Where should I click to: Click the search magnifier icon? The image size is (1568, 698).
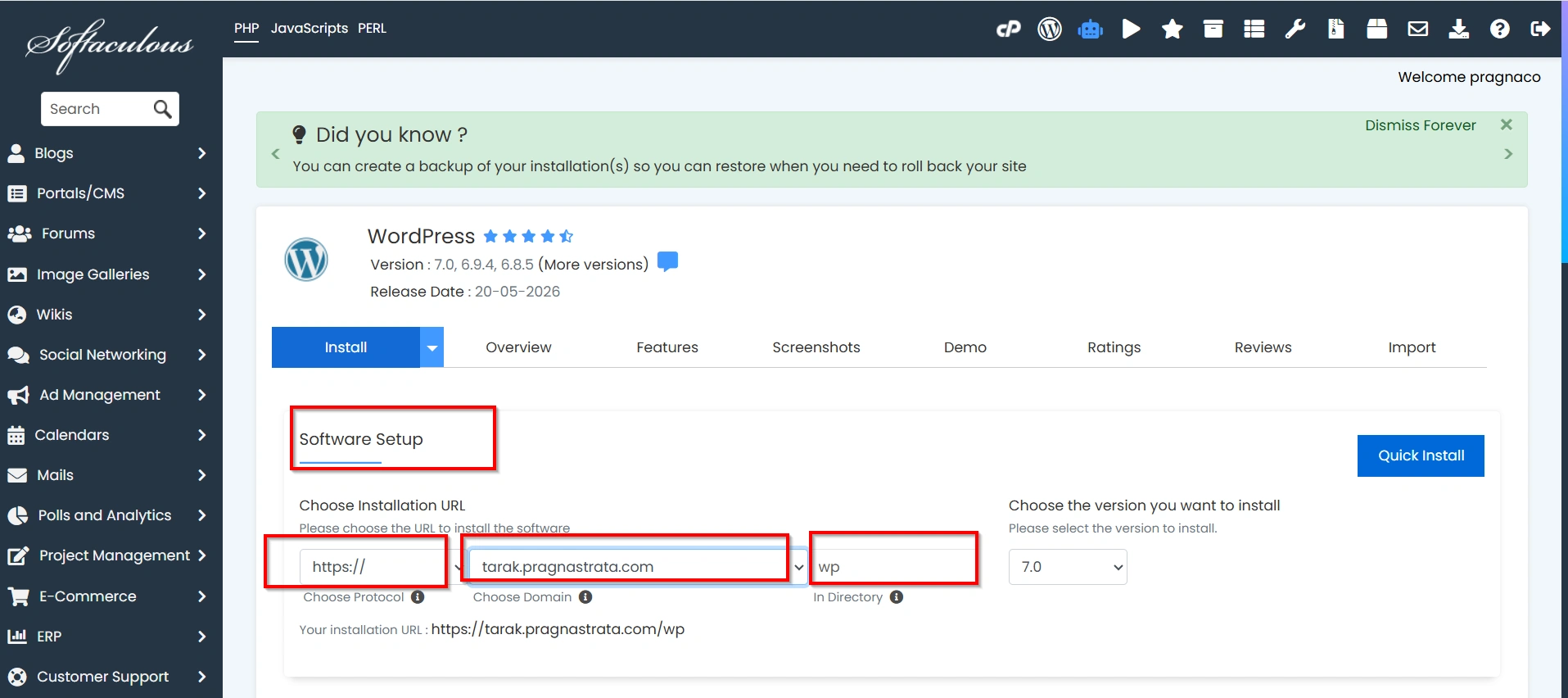click(x=162, y=109)
